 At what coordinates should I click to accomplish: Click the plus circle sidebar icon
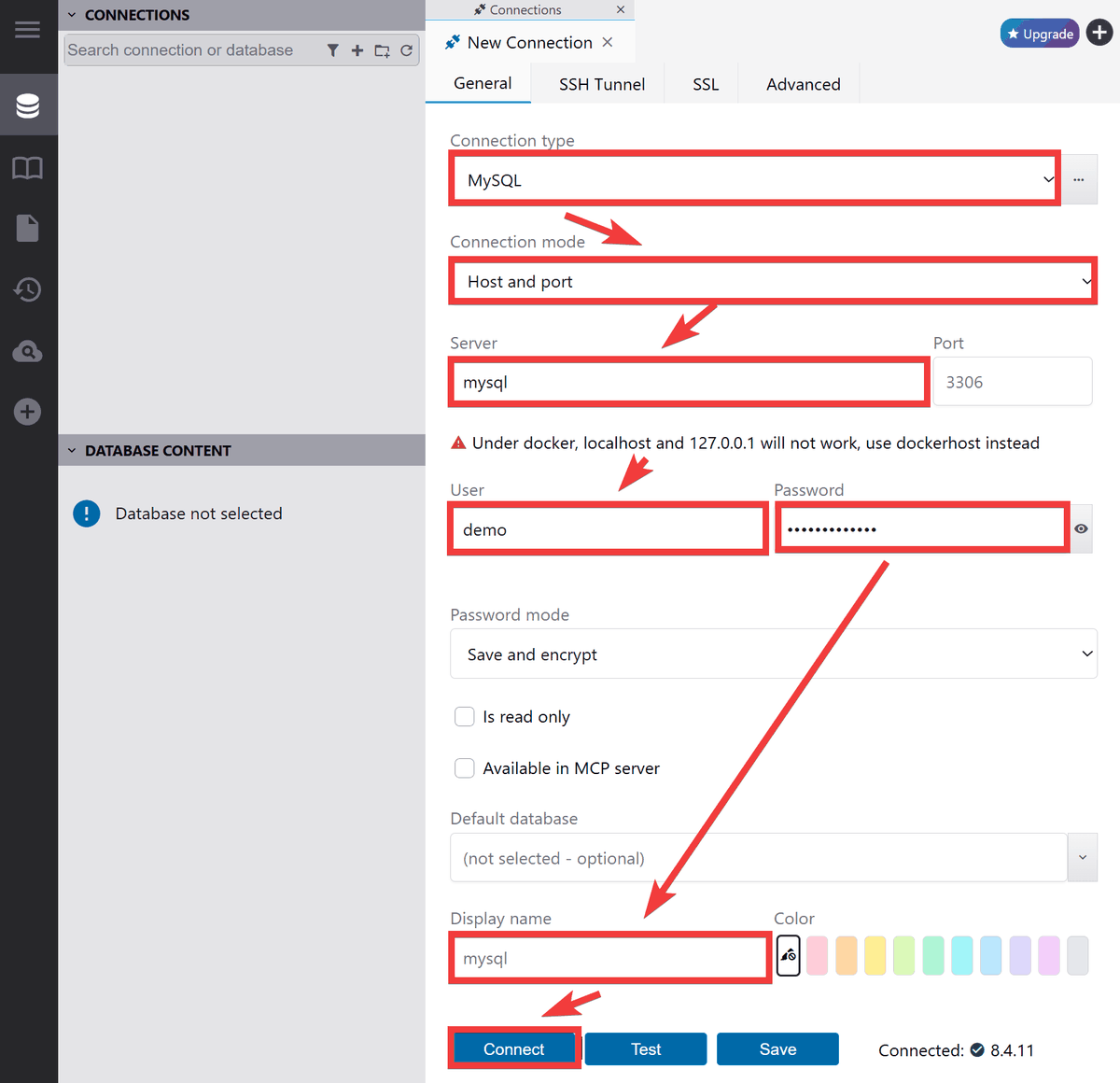(x=28, y=412)
